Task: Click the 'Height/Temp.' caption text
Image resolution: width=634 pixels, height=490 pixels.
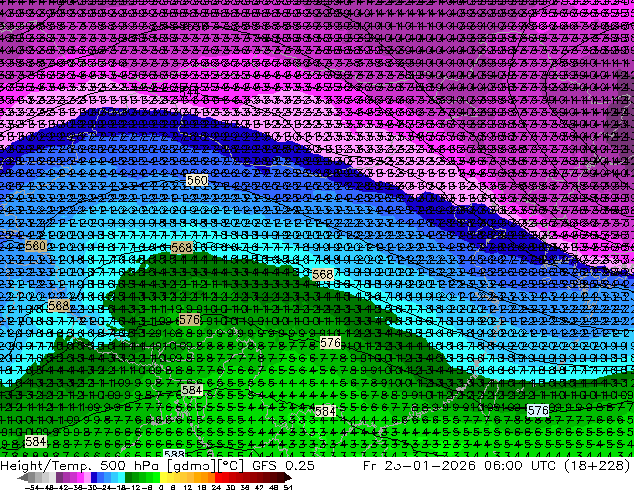Action: coord(46,465)
